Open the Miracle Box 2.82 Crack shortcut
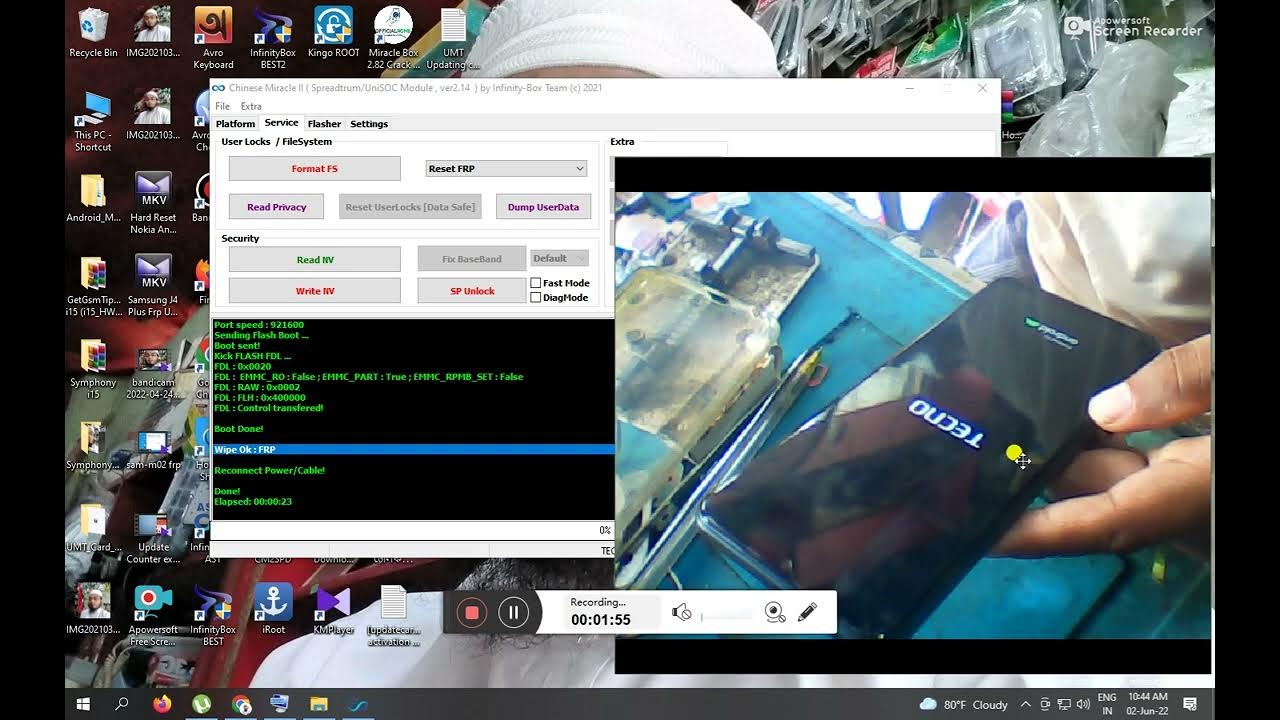Image resolution: width=1280 pixels, height=720 pixels. pos(393,38)
